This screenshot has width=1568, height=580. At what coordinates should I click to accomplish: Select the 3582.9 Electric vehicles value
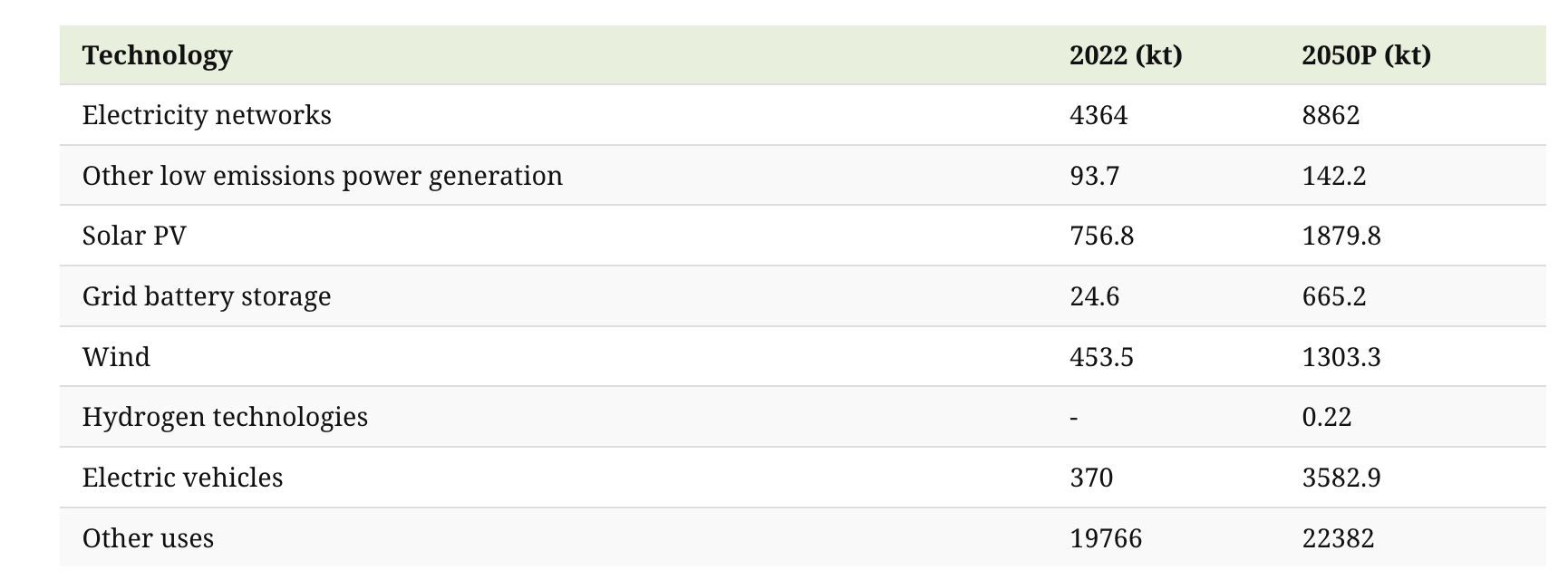[x=1341, y=478]
